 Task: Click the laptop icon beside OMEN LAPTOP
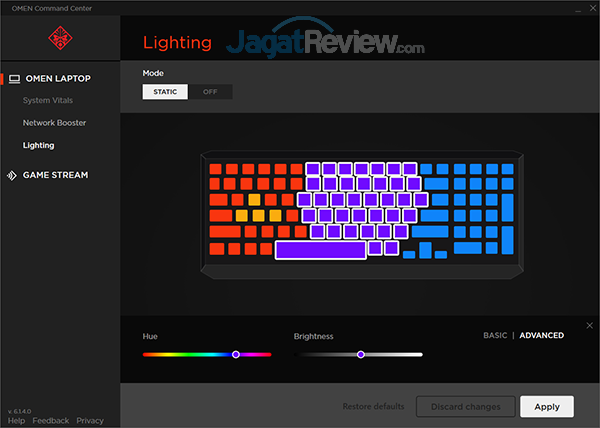tap(15, 79)
